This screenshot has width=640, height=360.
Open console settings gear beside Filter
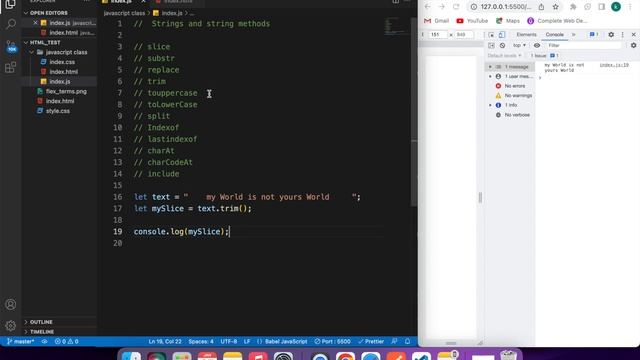[633, 45]
